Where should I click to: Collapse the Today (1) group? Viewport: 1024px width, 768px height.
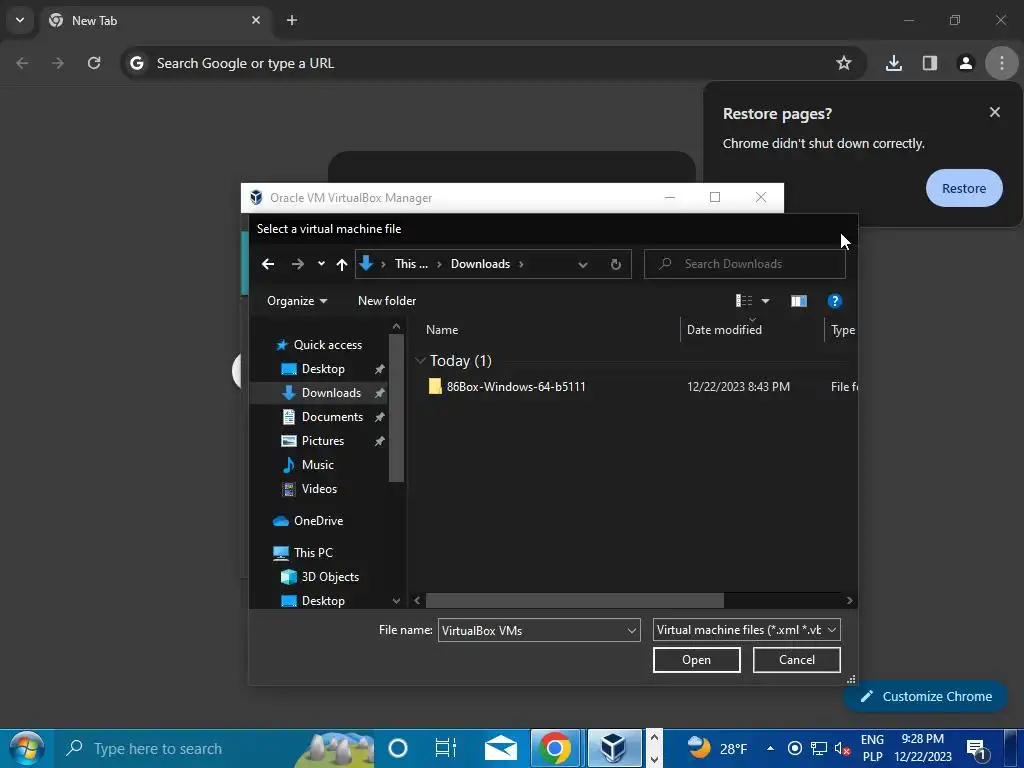pyautogui.click(x=421, y=360)
